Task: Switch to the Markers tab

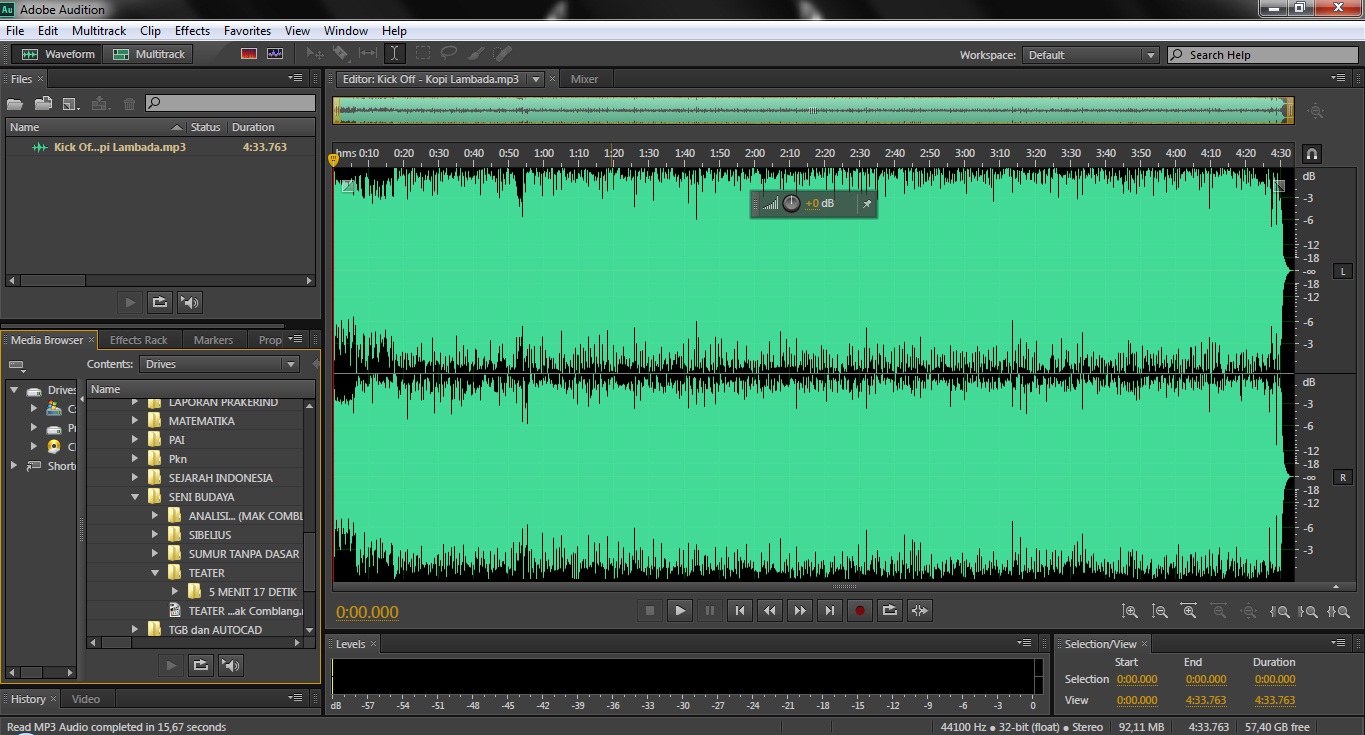Action: (x=213, y=340)
